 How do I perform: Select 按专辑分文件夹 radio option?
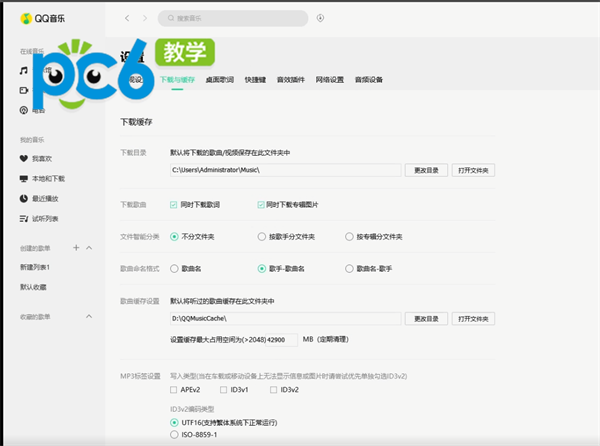tap(349, 237)
